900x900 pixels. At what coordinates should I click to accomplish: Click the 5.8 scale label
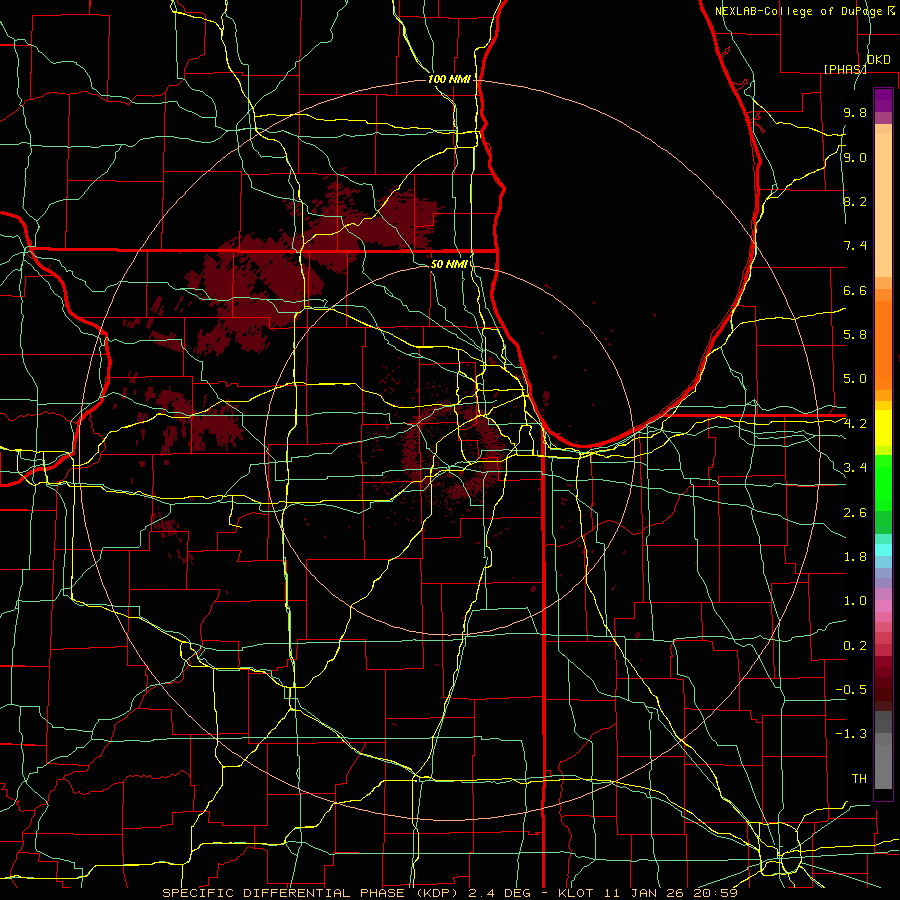855,335
